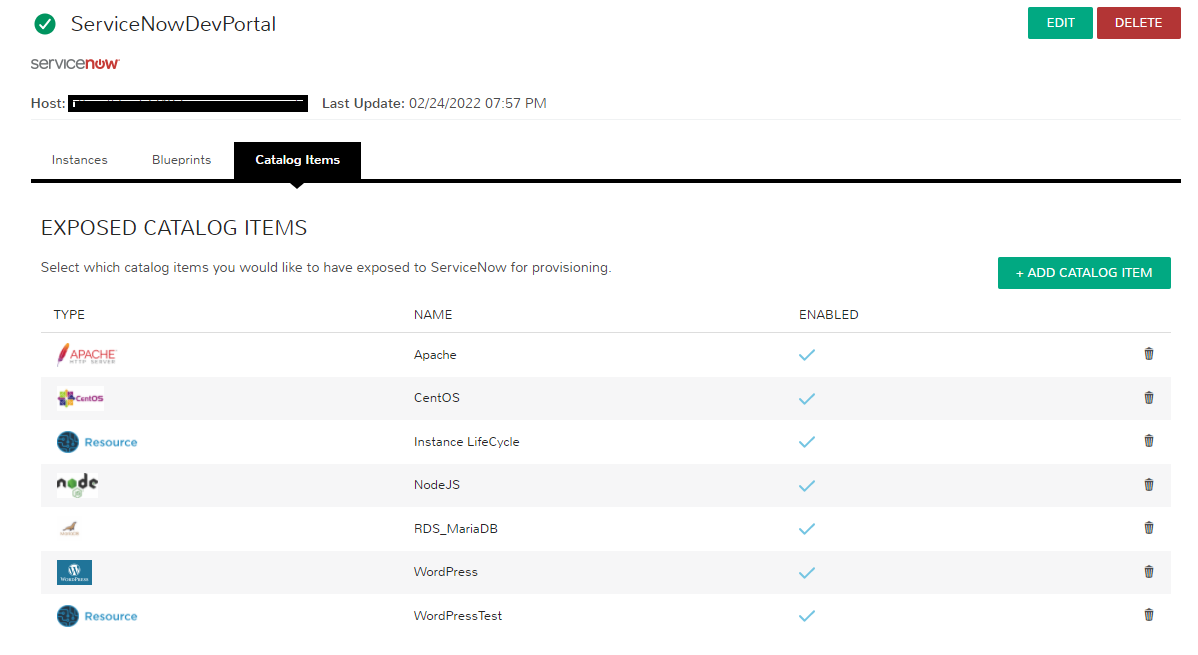The height and width of the screenshot is (655, 1198).
Task: Click the NodeJS logo in type column
Action: tap(77, 485)
